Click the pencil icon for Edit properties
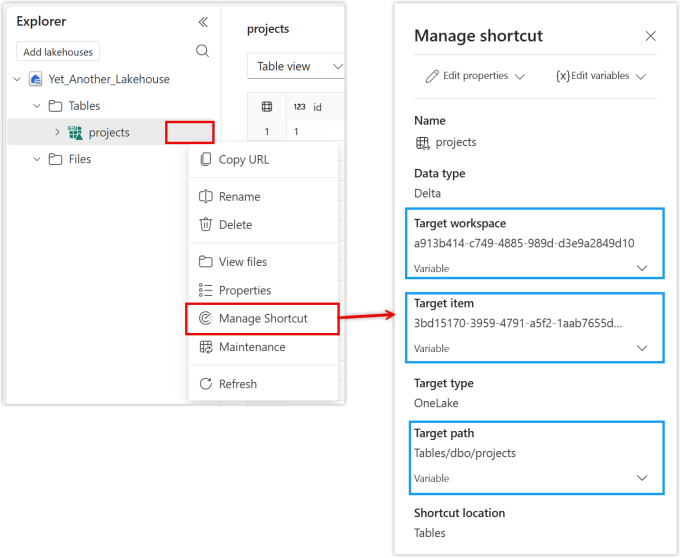The height and width of the screenshot is (558, 680). click(432, 76)
